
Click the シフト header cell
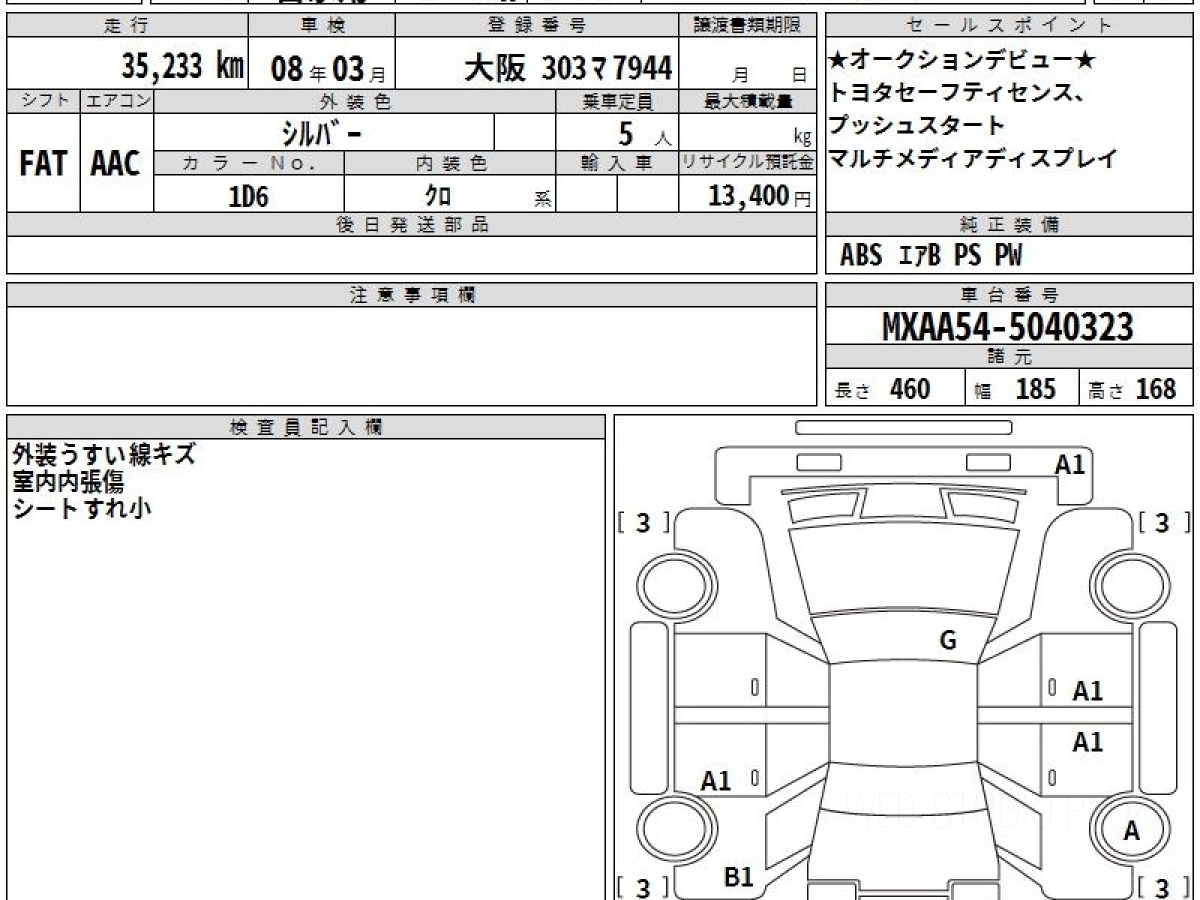point(43,101)
